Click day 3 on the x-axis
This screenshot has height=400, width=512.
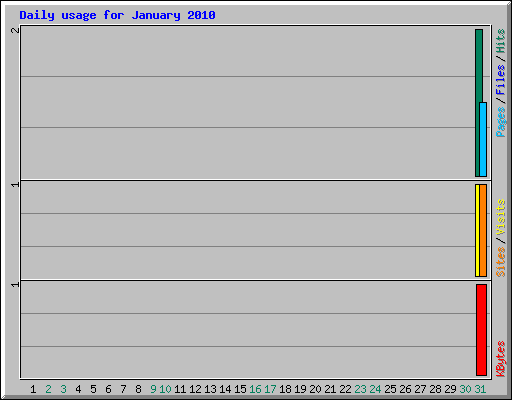(x=63, y=389)
